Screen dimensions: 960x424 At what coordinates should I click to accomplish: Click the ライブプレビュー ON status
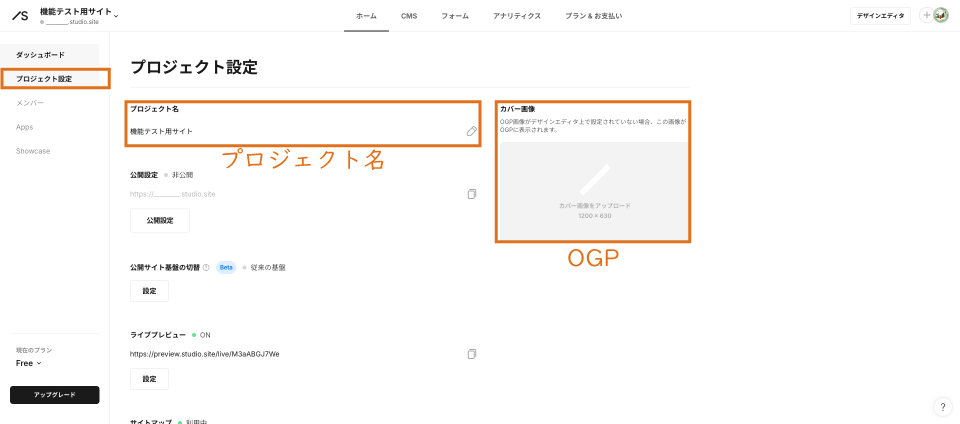[201, 335]
